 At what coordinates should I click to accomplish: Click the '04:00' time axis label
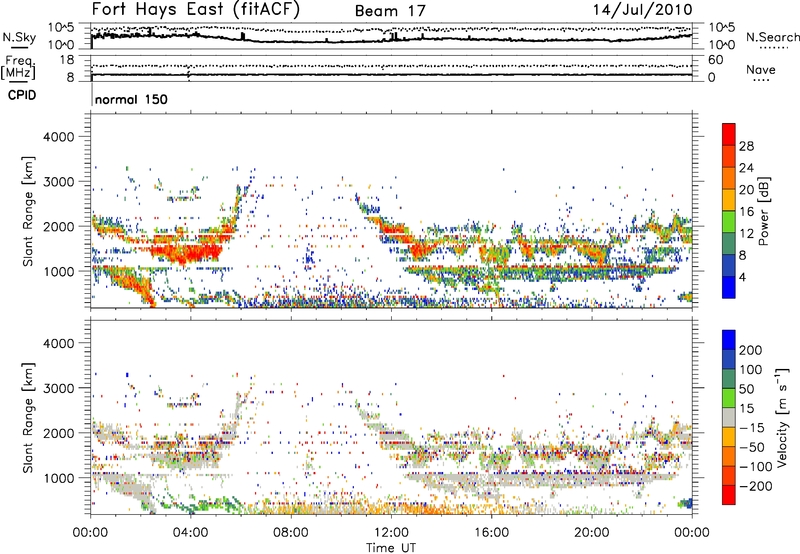pos(191,533)
